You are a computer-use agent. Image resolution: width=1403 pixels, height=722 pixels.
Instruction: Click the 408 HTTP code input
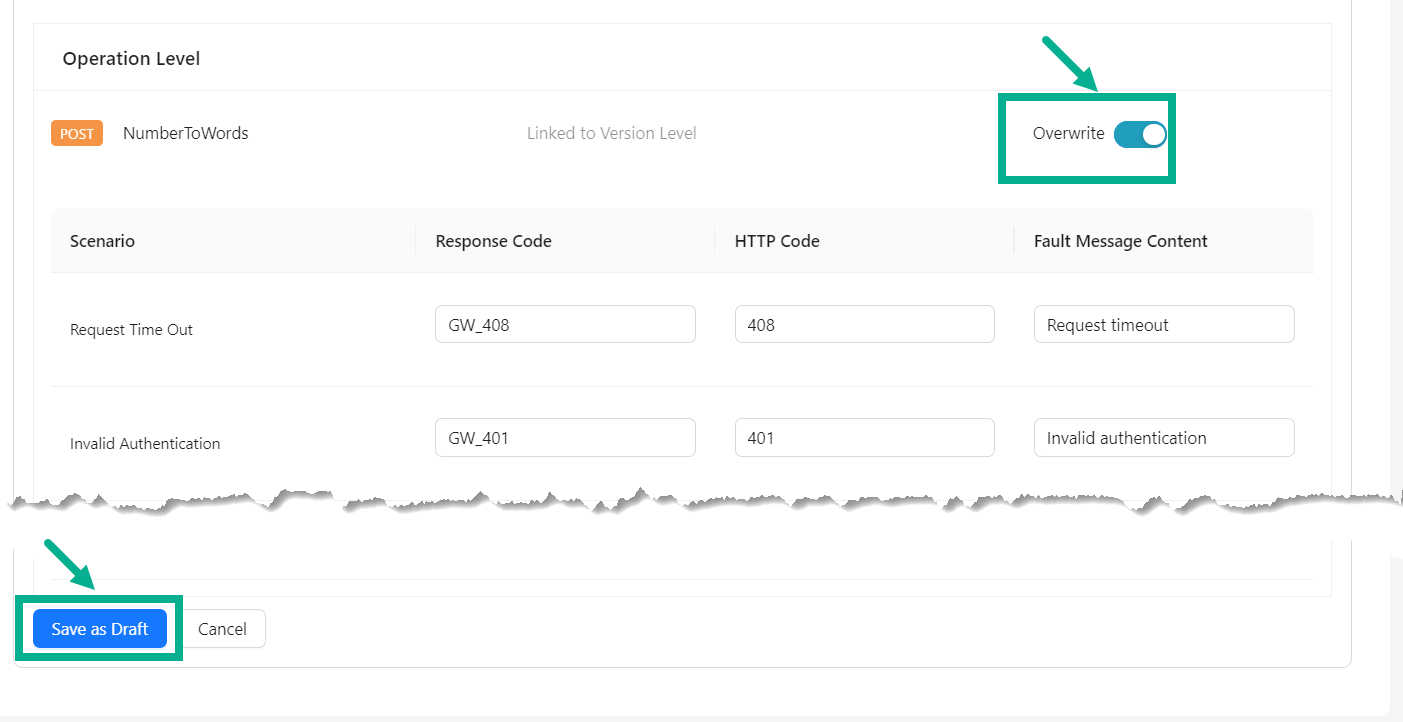(864, 325)
